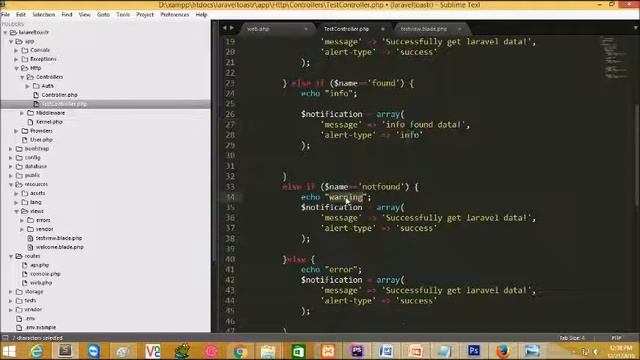This screenshot has width=640, height=360.
Task: Open testview.blade.php in sidebar
Action: tap(59, 238)
